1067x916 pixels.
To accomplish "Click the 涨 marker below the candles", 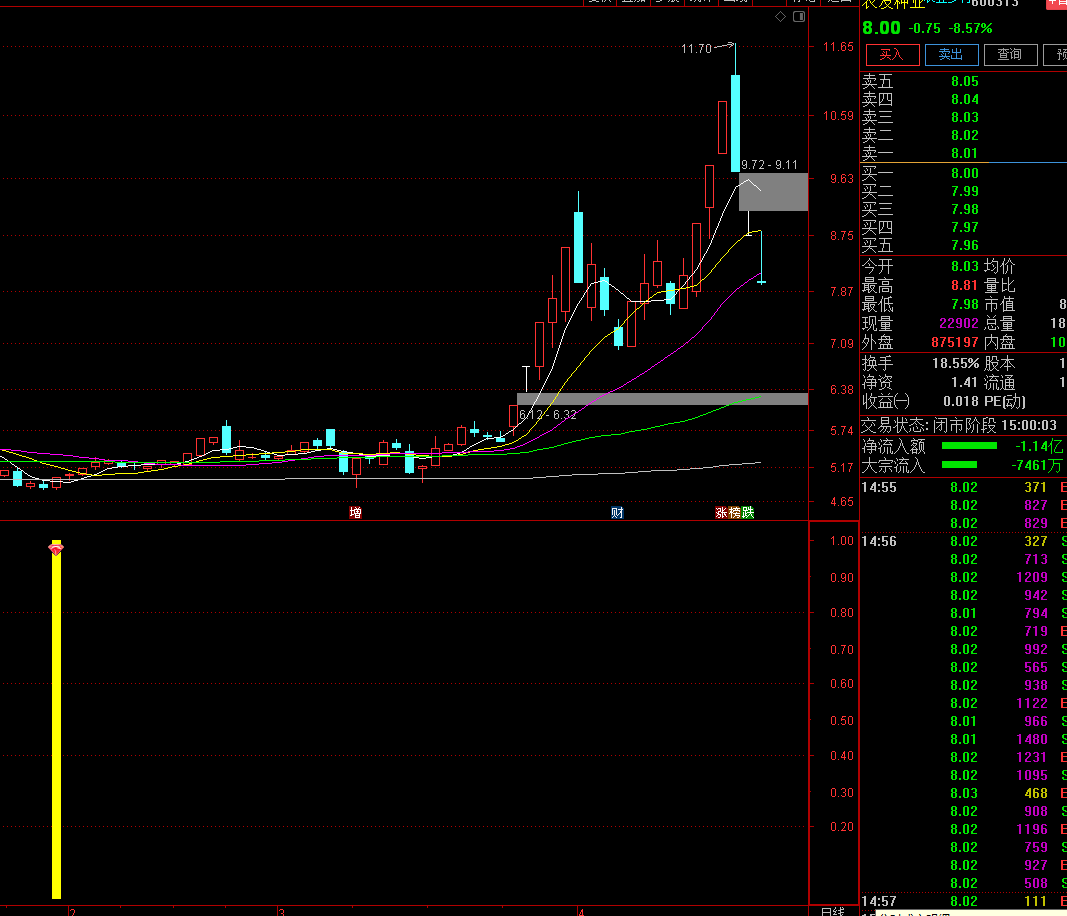I will 721,513.
